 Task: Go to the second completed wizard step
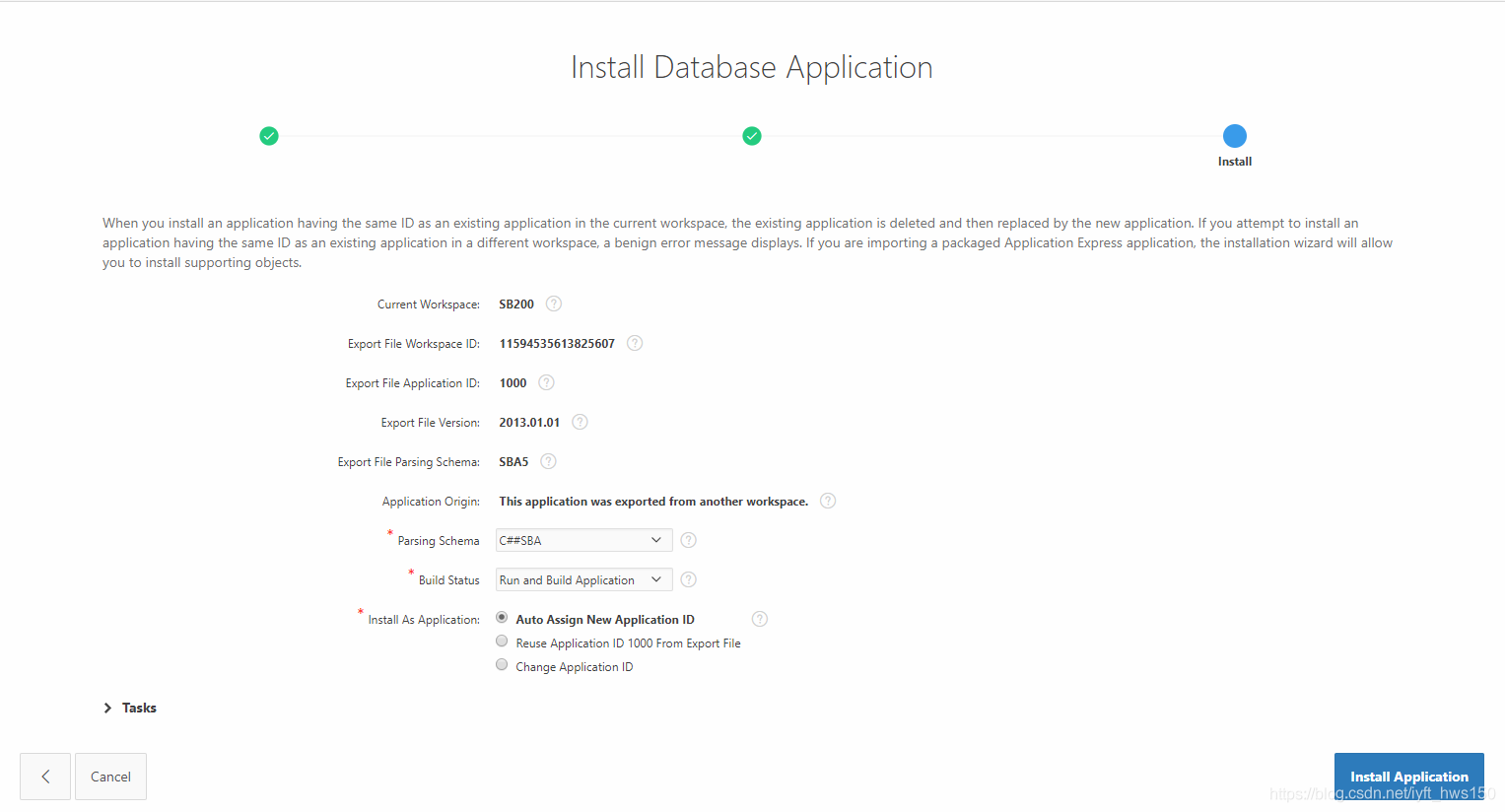click(x=752, y=136)
